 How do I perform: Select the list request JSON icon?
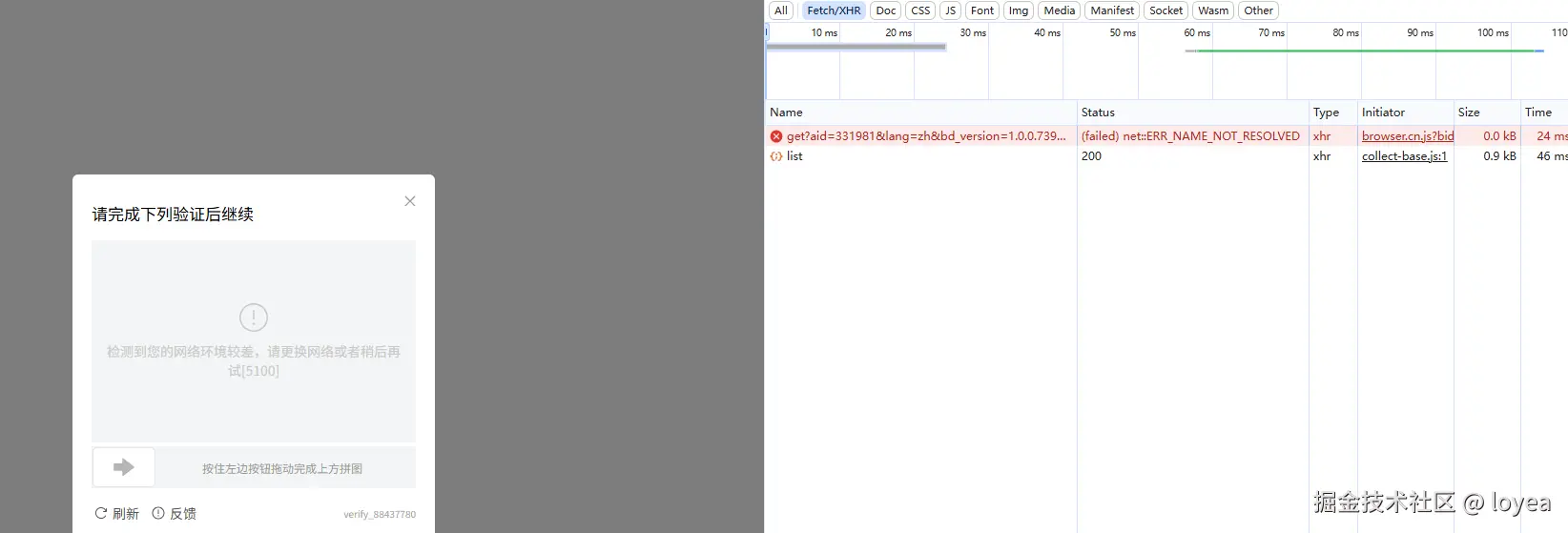[x=776, y=156]
